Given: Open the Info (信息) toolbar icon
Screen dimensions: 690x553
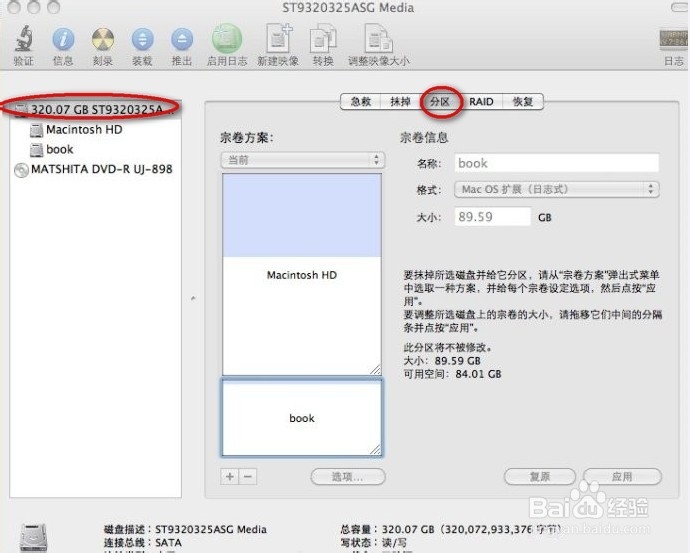Looking at the screenshot, I should click(63, 39).
